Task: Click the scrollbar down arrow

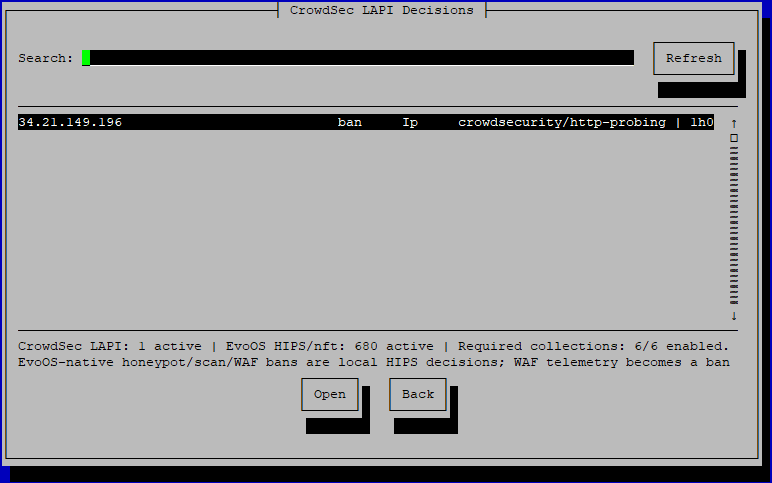Action: 734,316
